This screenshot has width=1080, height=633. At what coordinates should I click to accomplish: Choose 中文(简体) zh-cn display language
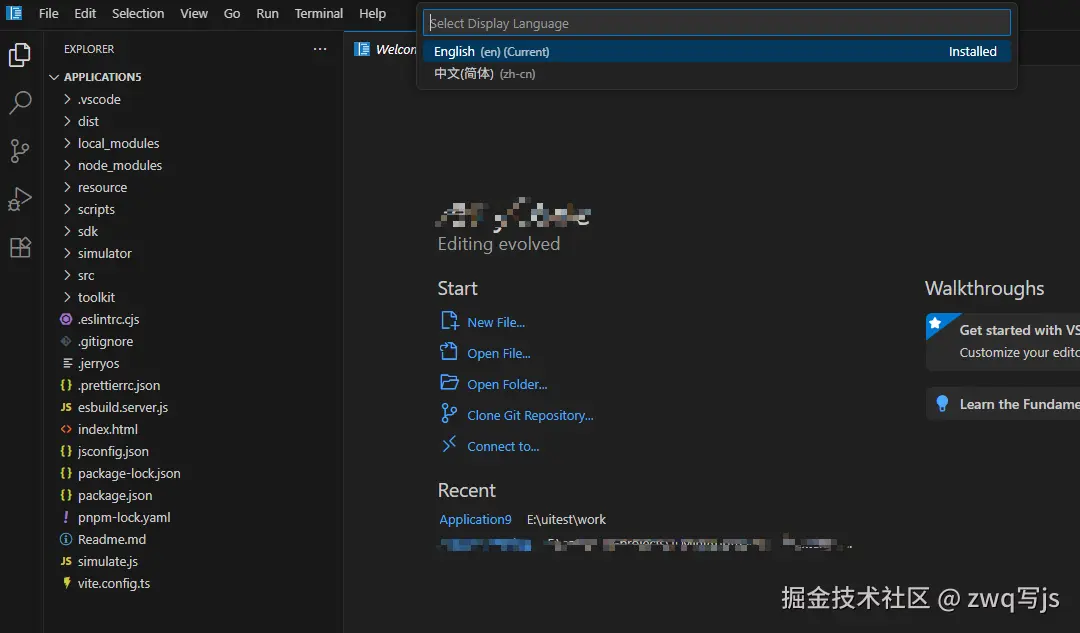point(716,74)
